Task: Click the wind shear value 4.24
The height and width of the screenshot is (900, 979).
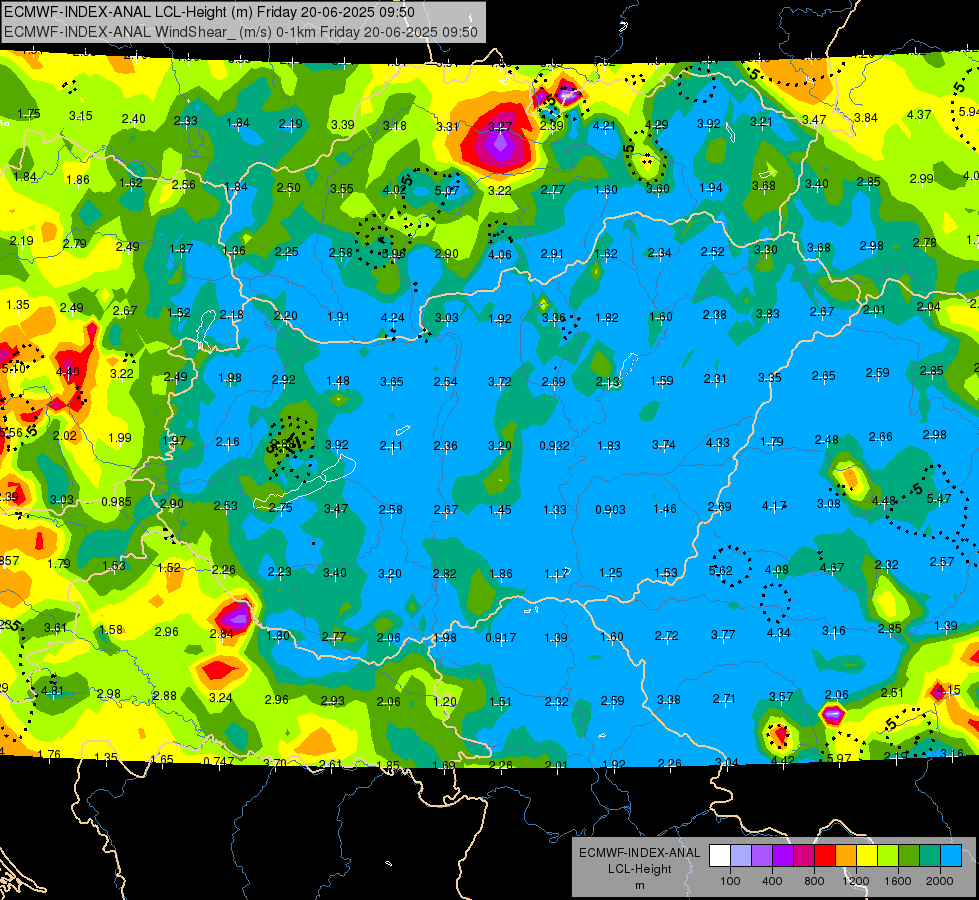Action: 393,317
